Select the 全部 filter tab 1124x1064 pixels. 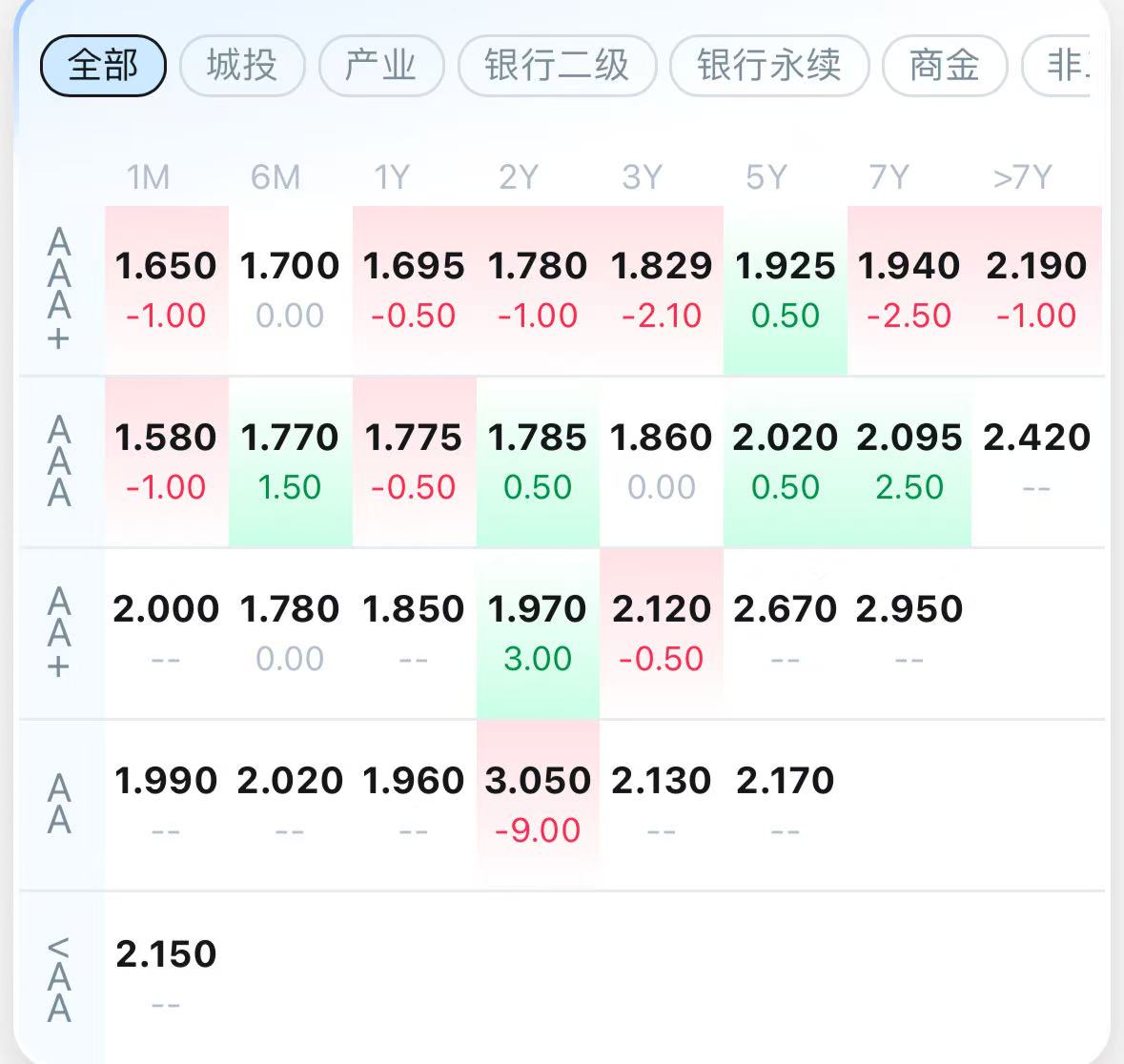(x=103, y=65)
